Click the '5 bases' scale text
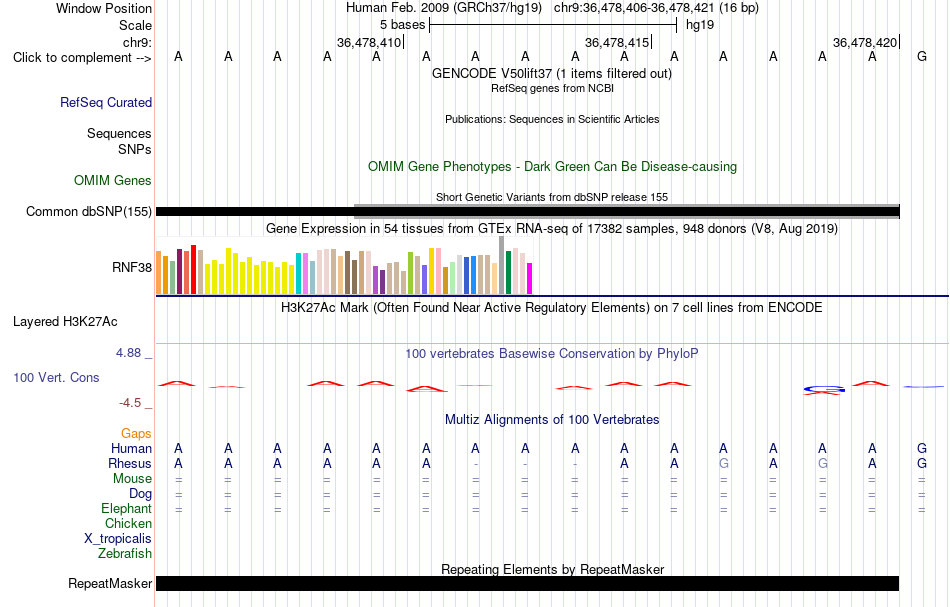950x607 pixels. click(x=402, y=25)
